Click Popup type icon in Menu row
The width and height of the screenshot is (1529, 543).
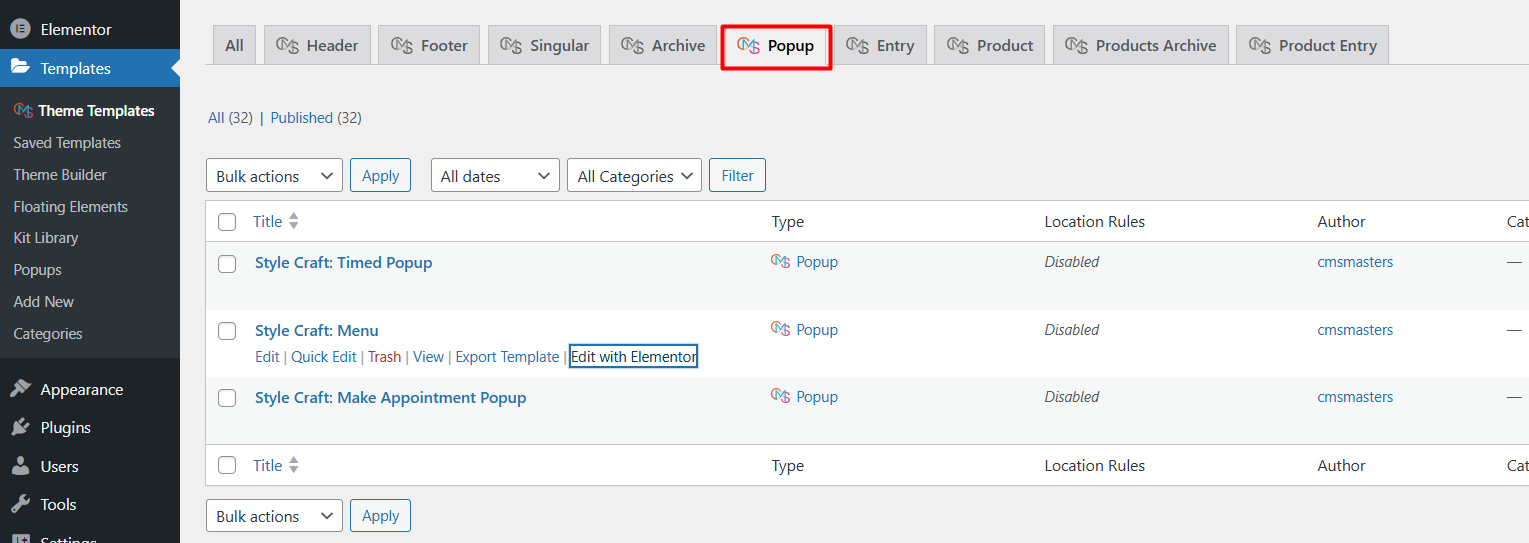[x=781, y=330]
